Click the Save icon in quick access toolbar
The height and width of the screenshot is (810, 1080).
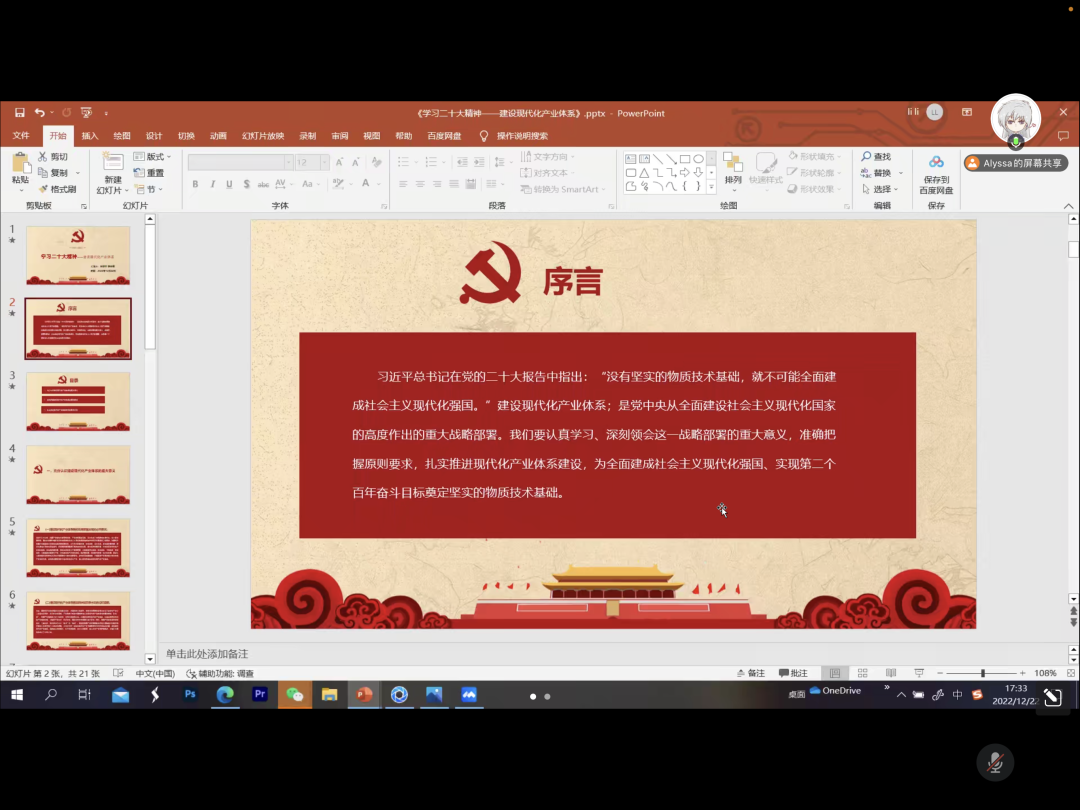click(x=18, y=113)
